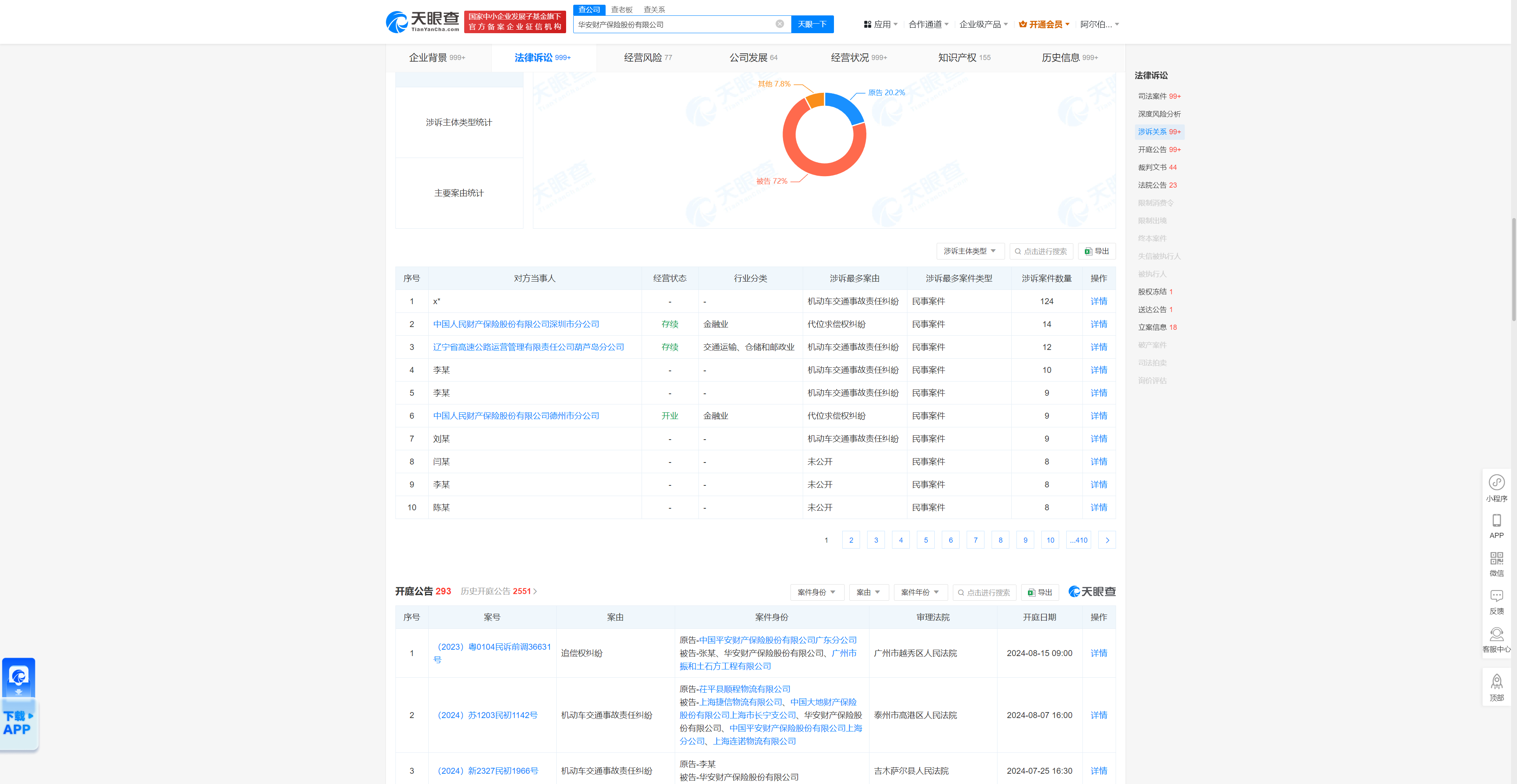1517x784 pixels.
Task: Click the 点击进行搜索 box in 开庭公告
Action: click(984, 592)
